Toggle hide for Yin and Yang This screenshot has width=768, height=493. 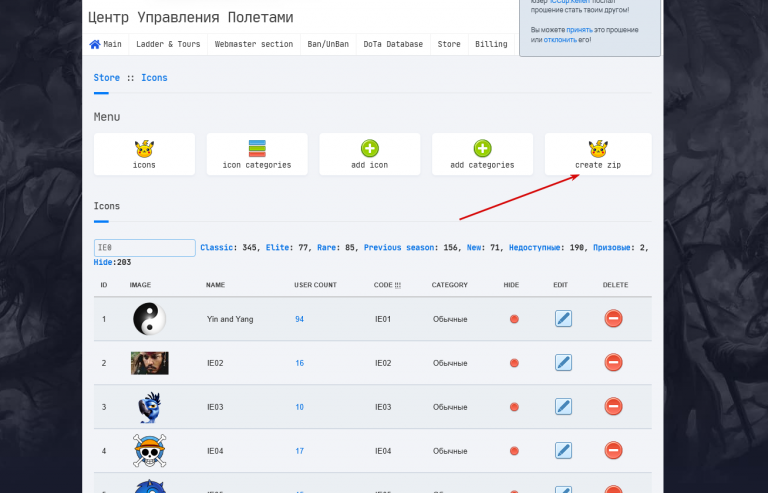pos(514,319)
